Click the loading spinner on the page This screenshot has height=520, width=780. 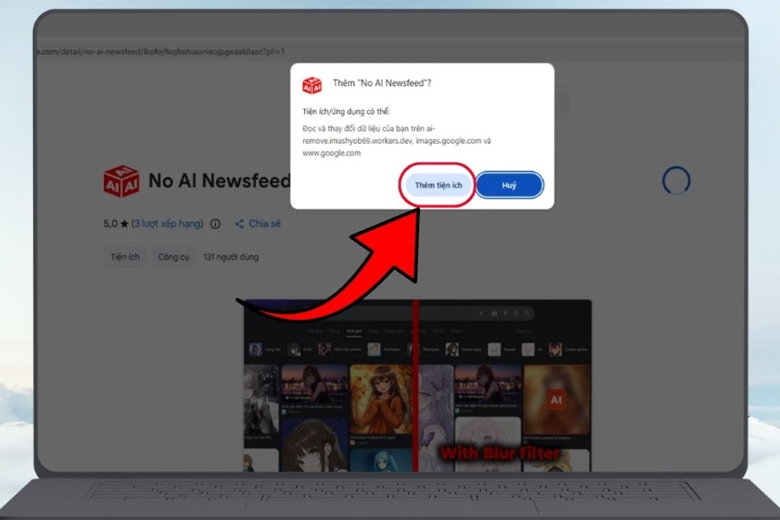pyautogui.click(x=676, y=181)
